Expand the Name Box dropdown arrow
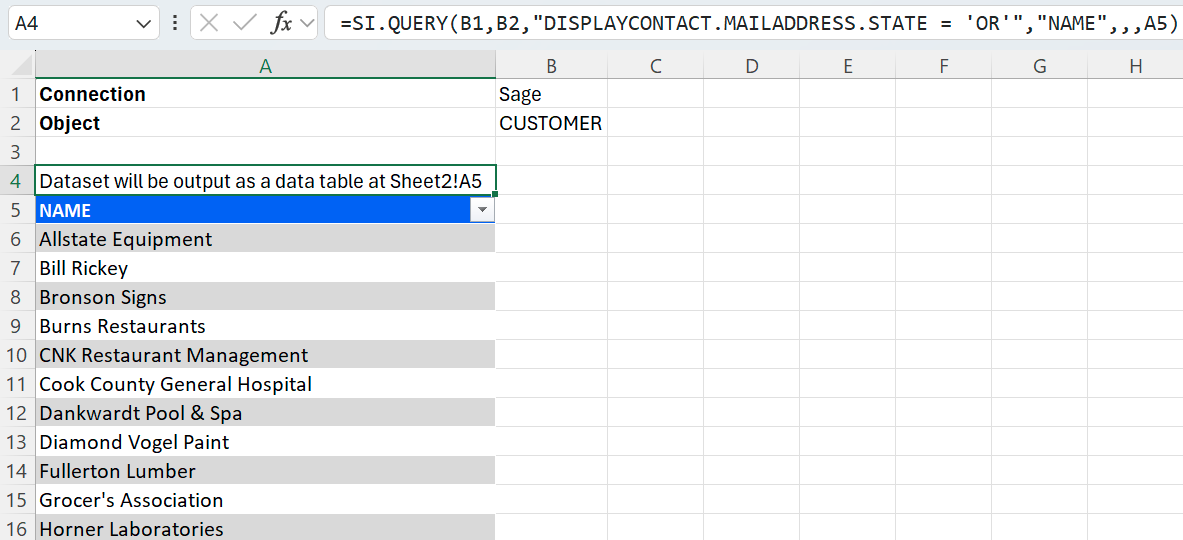The width and height of the screenshot is (1183, 540). coord(144,23)
